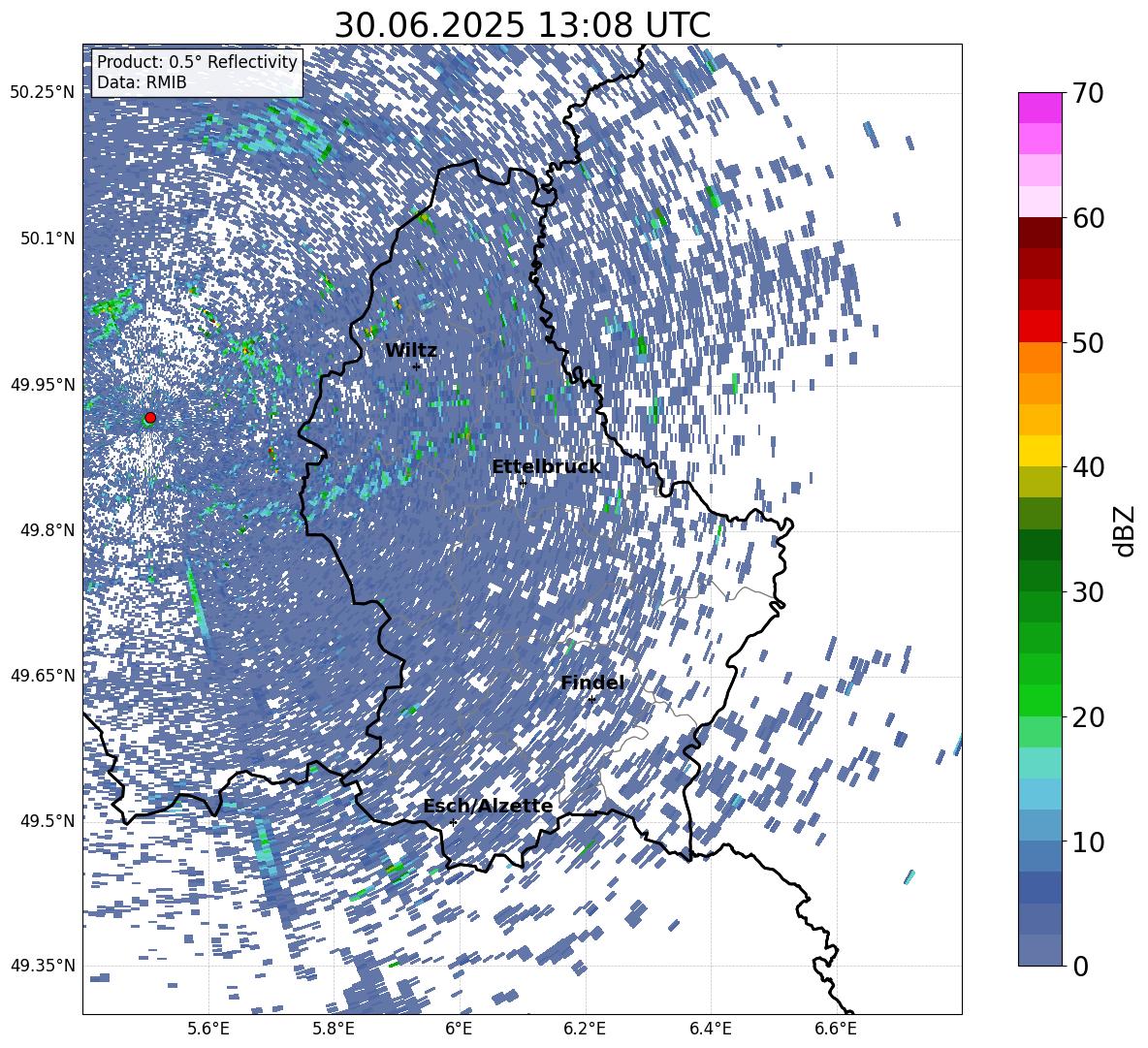Viewport: 1148px width, 1048px height.
Task: Click the colorbar 0 tick value
Action: click(x=1081, y=966)
